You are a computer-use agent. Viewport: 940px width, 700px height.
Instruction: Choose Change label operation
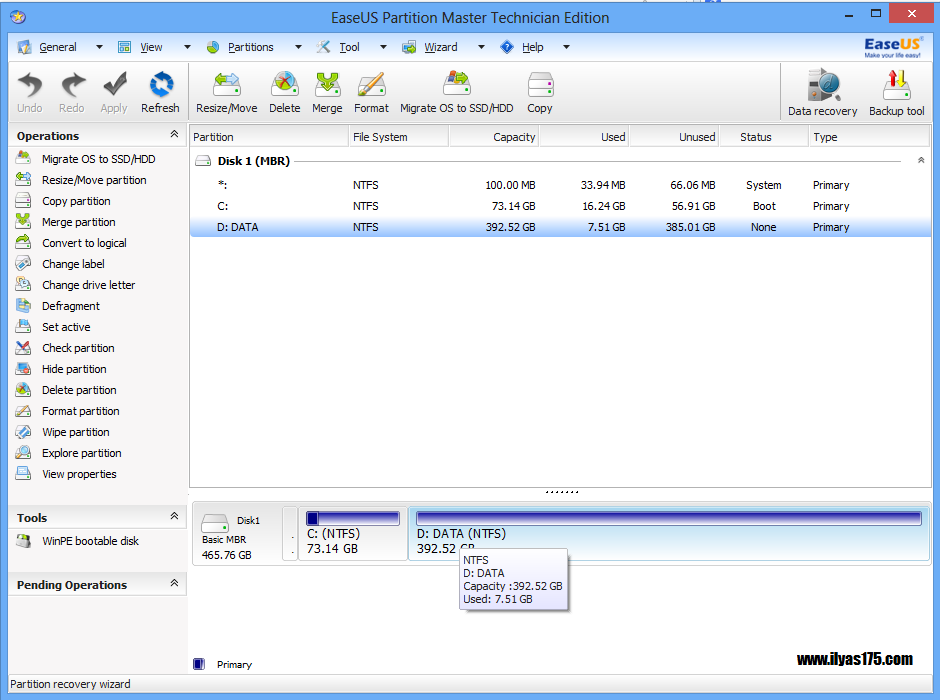tap(73, 264)
